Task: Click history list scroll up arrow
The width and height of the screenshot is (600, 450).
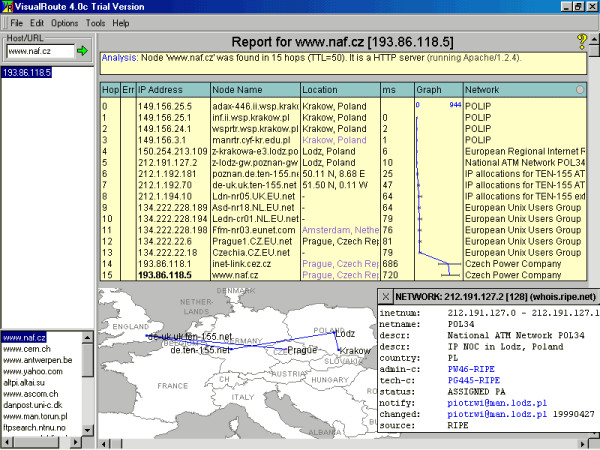Action: pos(88,338)
